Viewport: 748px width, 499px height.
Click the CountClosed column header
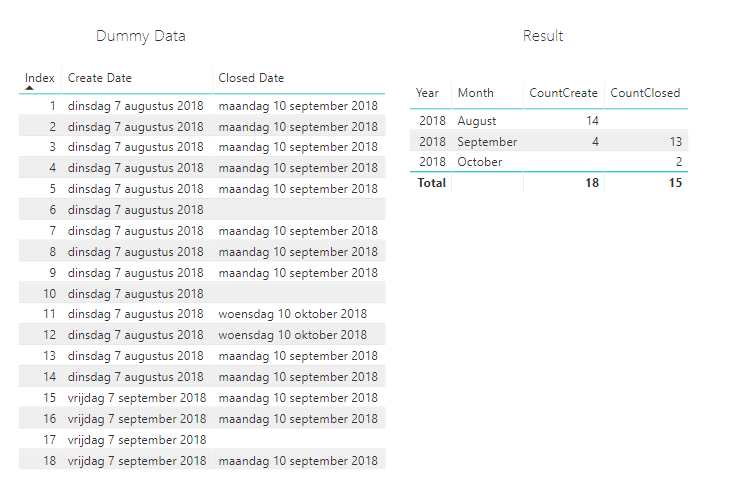pyautogui.click(x=645, y=93)
